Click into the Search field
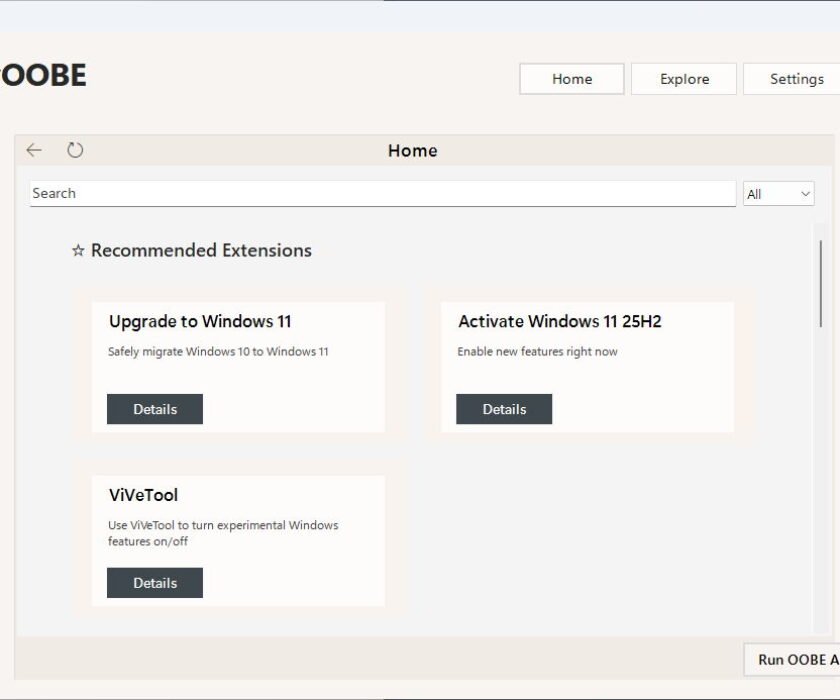This screenshot has width=840, height=700. pyautogui.click(x=382, y=193)
